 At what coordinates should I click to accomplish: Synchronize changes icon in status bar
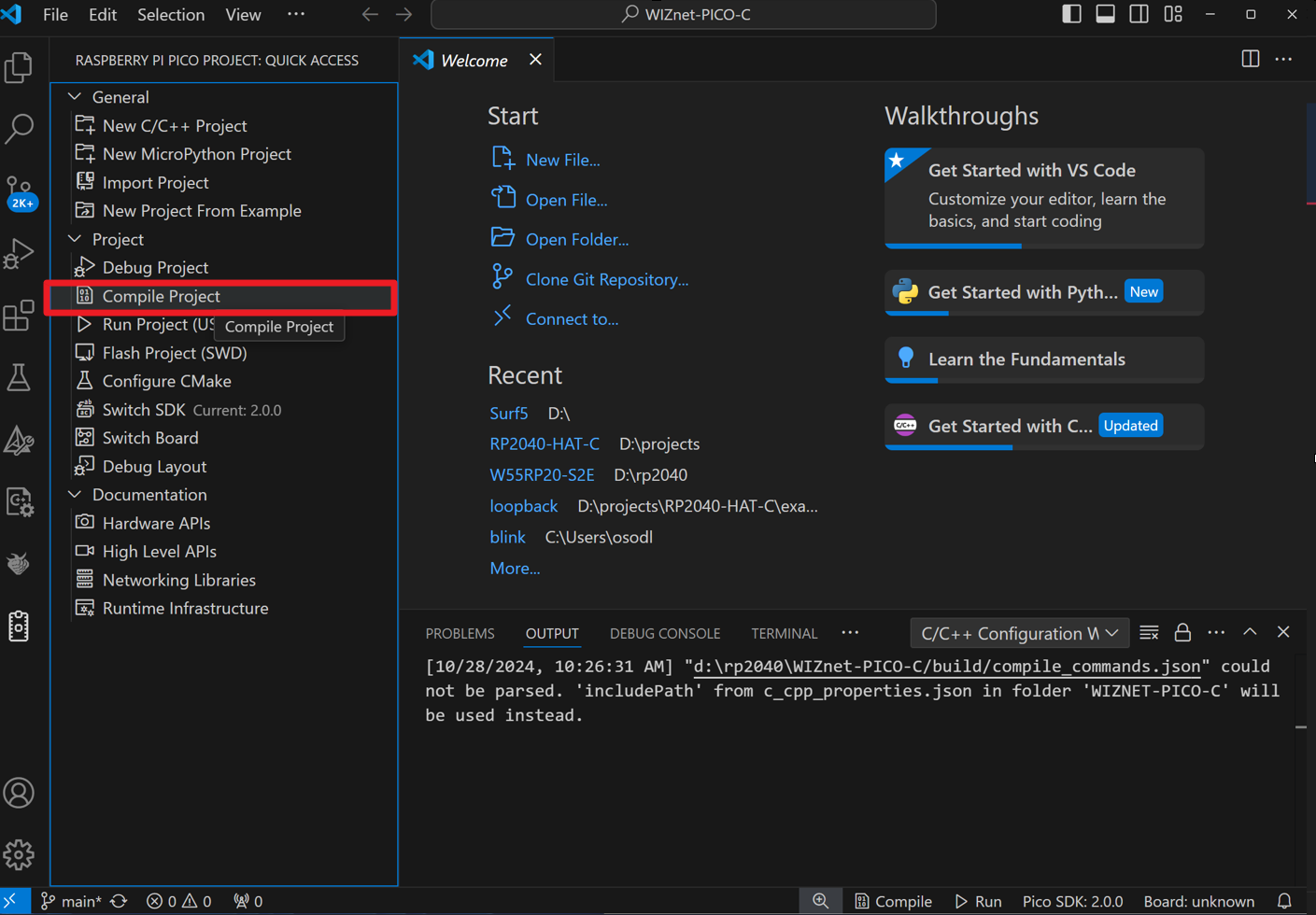119,901
